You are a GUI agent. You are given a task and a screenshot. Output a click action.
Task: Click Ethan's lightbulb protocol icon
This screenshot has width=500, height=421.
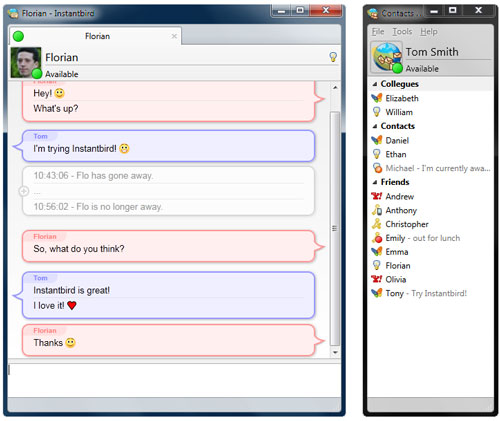coord(377,154)
